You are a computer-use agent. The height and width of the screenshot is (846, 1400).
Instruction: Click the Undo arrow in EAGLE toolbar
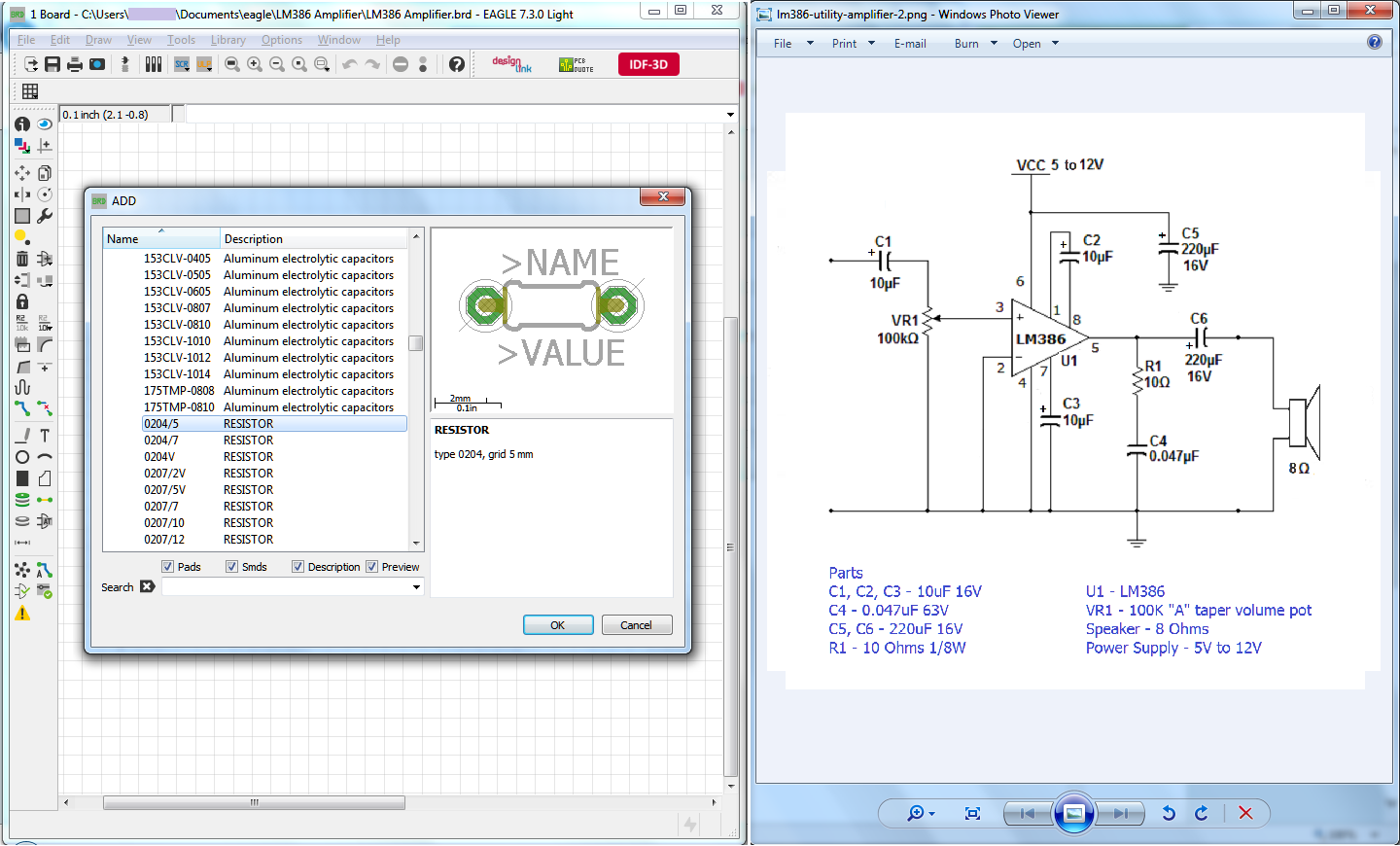pos(349,64)
